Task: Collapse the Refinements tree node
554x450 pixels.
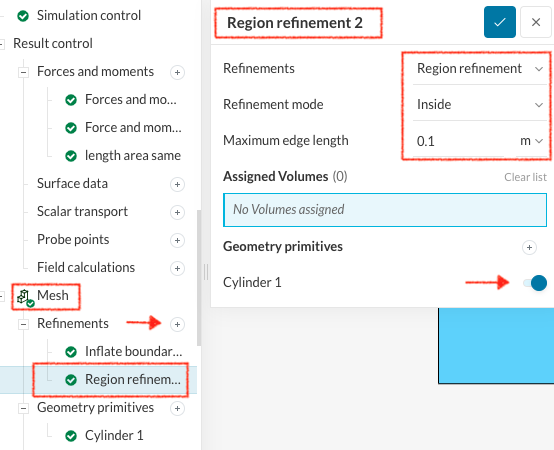Action: (x=23, y=324)
